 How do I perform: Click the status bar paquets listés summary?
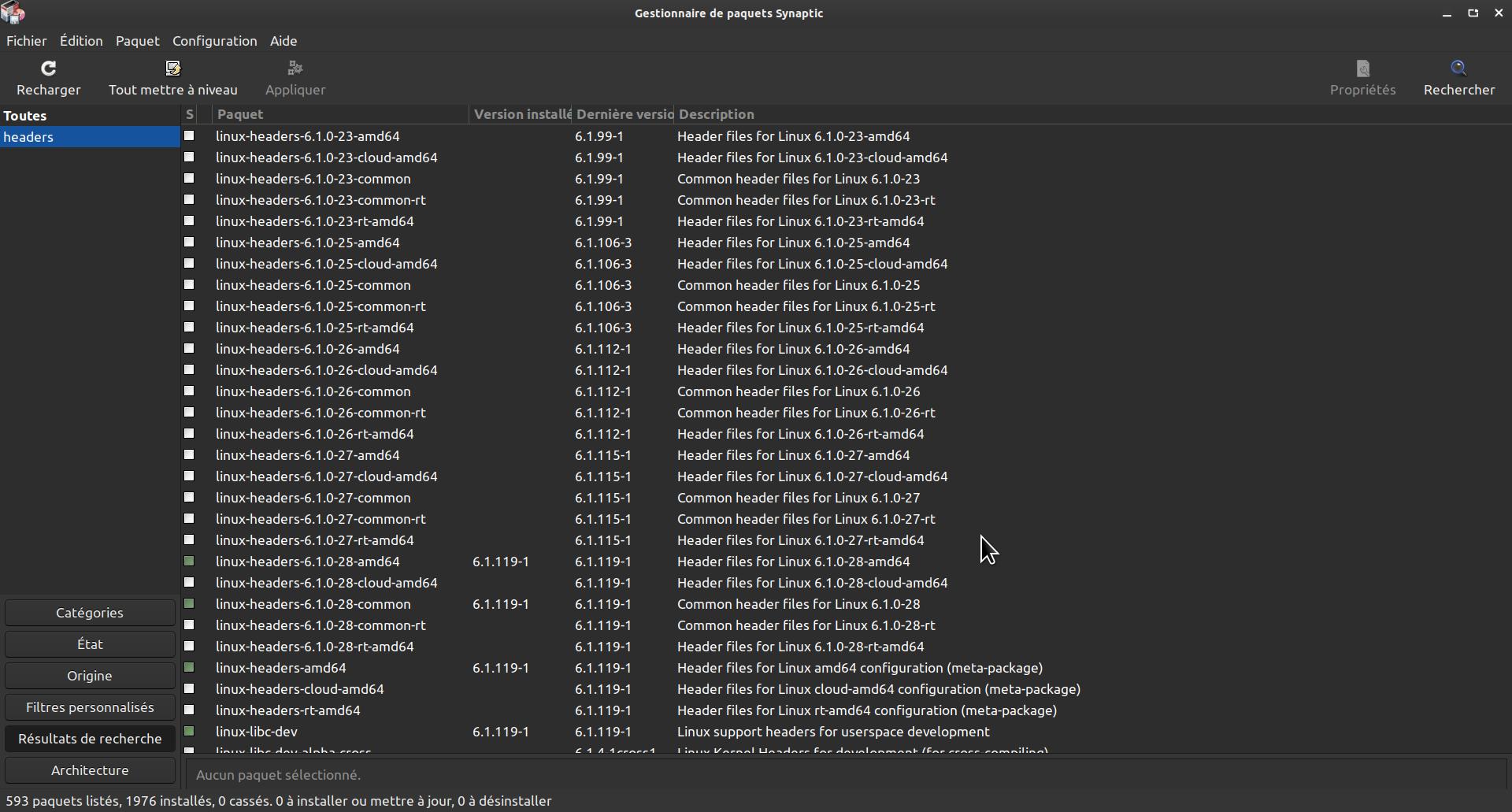pos(279,801)
